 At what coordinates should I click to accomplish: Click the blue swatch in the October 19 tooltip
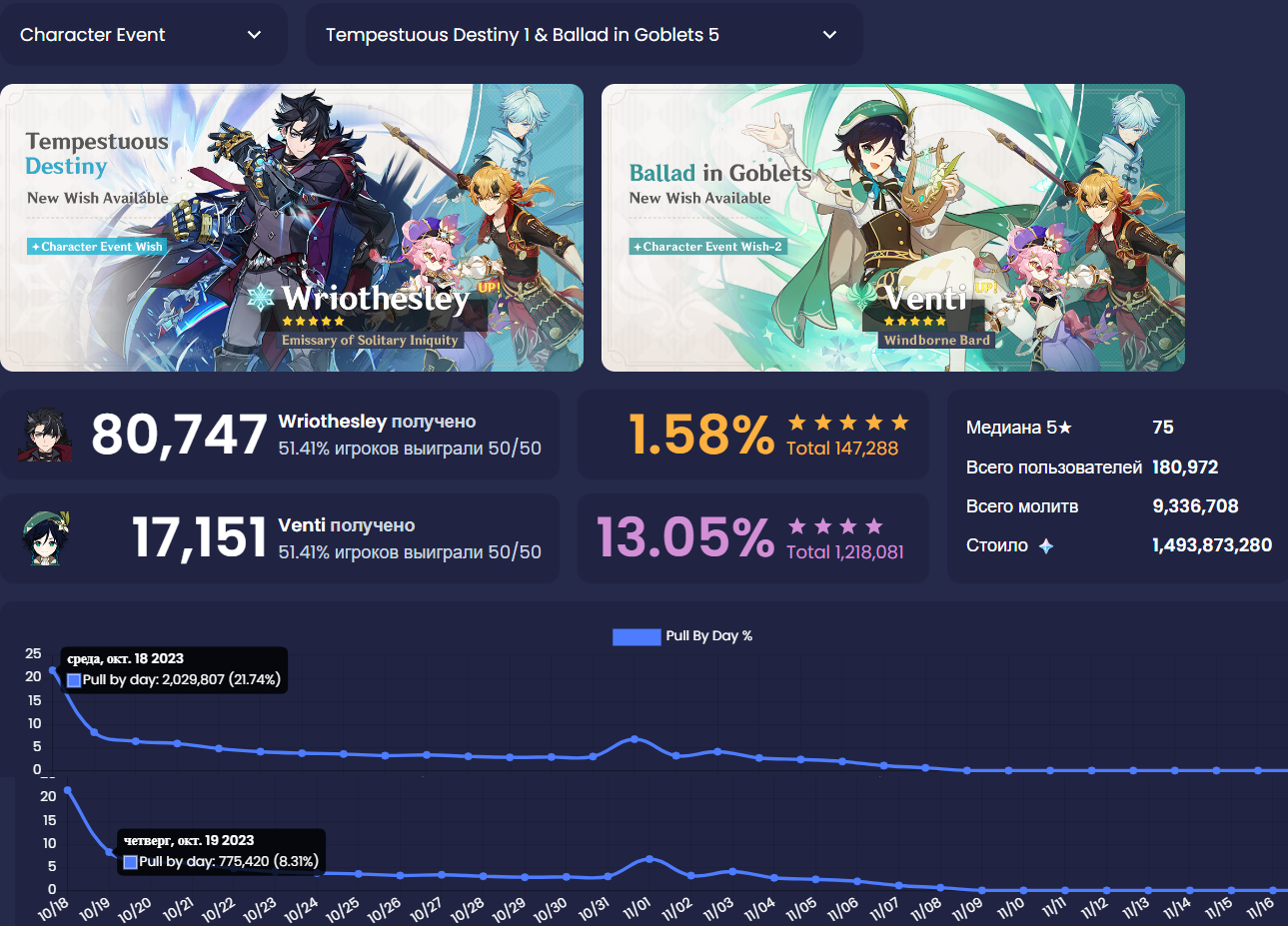point(131,862)
